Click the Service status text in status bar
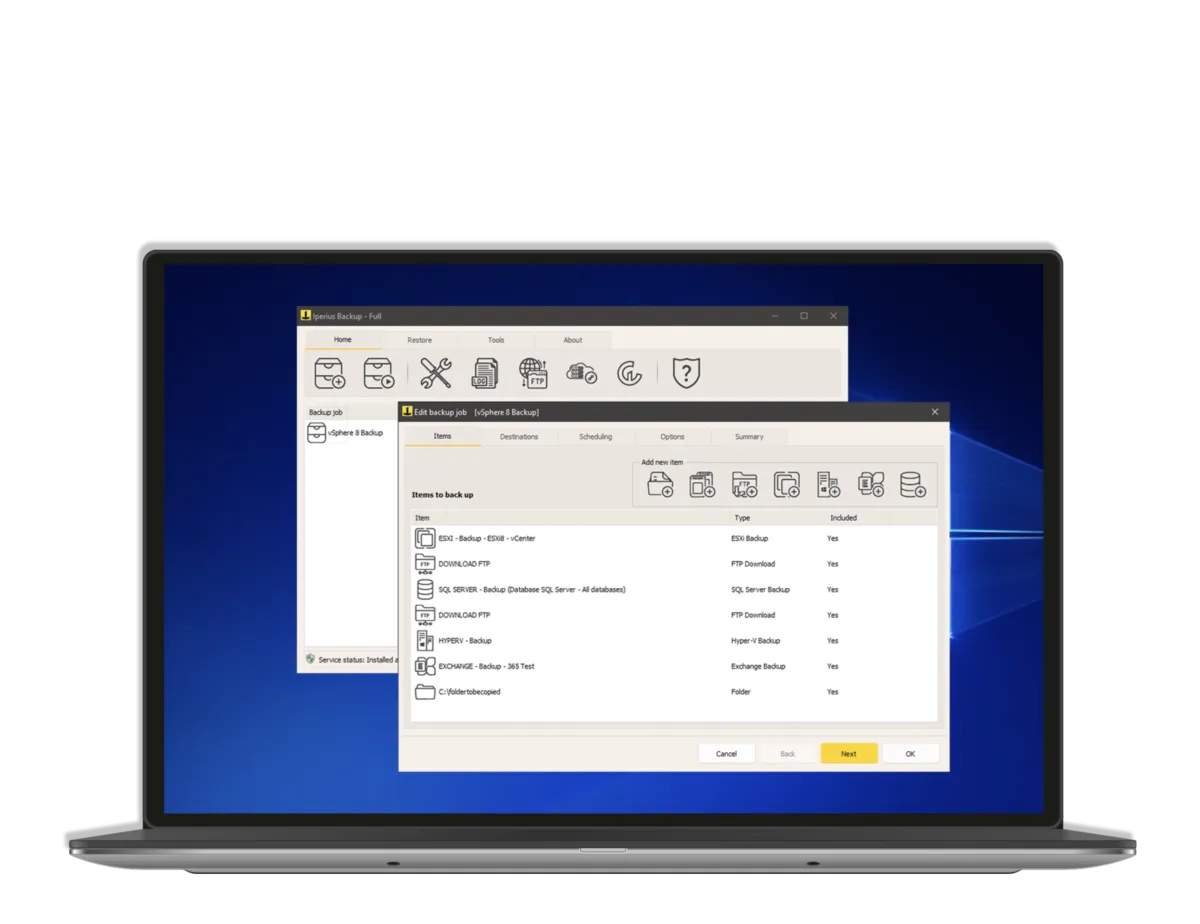 [x=357, y=660]
